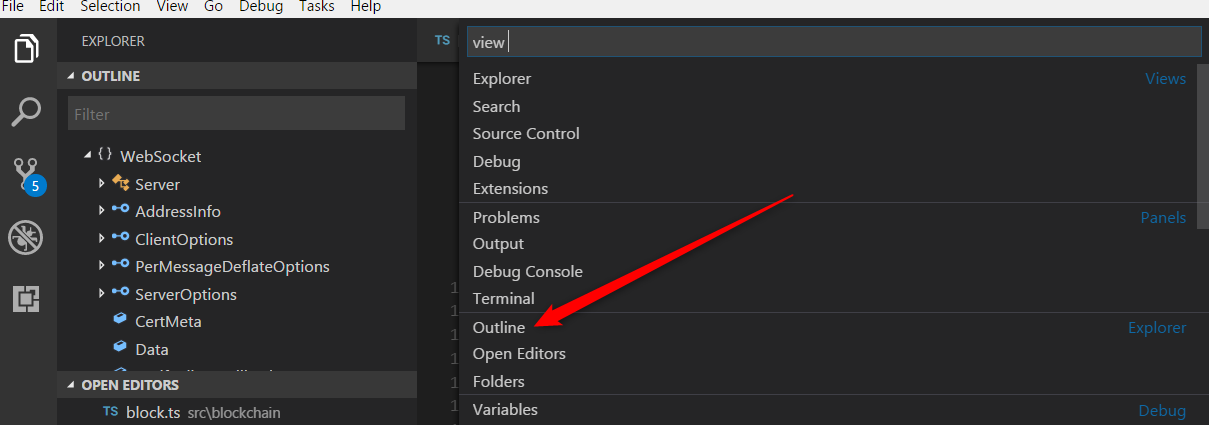Image resolution: width=1209 pixels, height=425 pixels.
Task: Select Outline in quick open list
Action: 499,327
